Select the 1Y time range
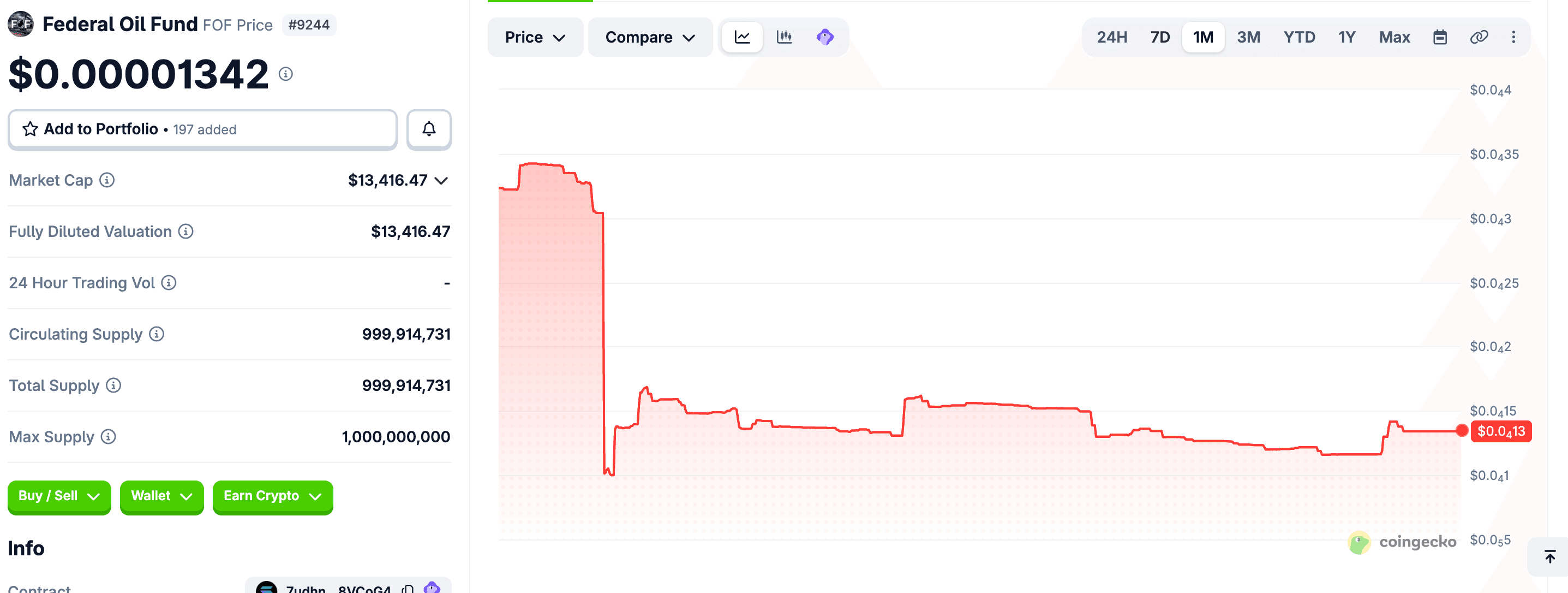This screenshot has width=1568, height=593. (1346, 37)
